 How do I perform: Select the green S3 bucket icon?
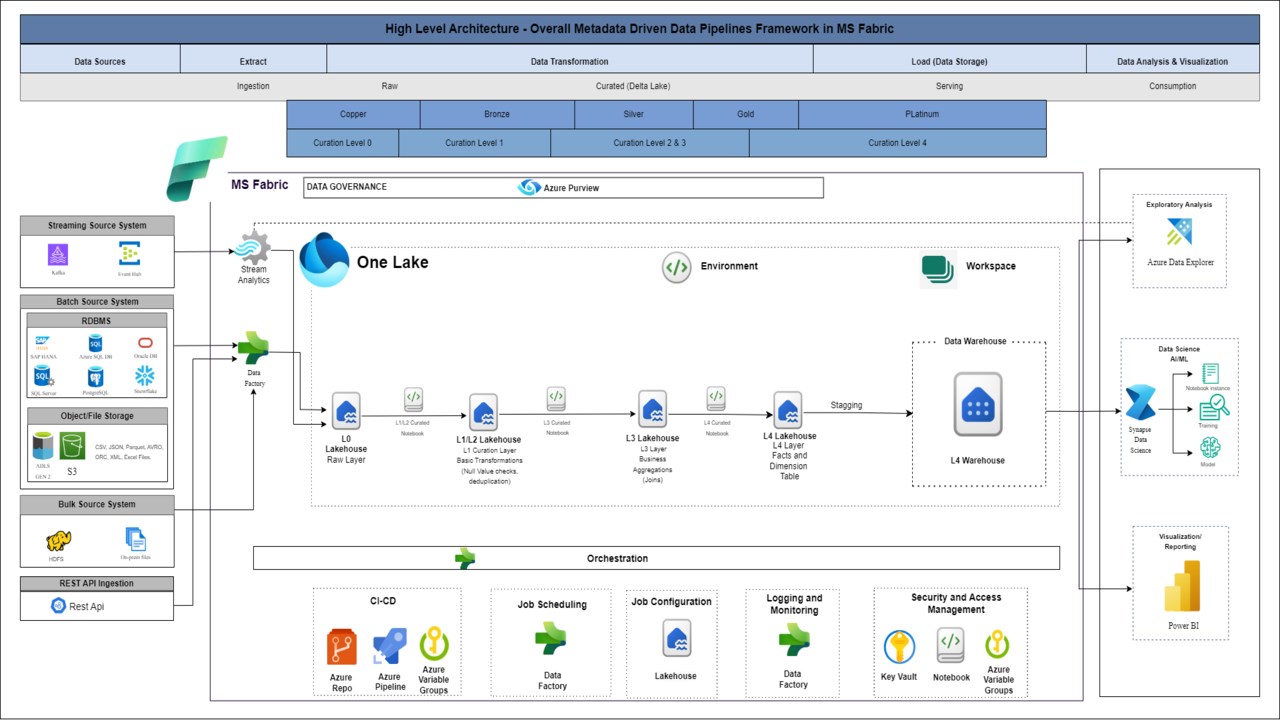(x=72, y=445)
